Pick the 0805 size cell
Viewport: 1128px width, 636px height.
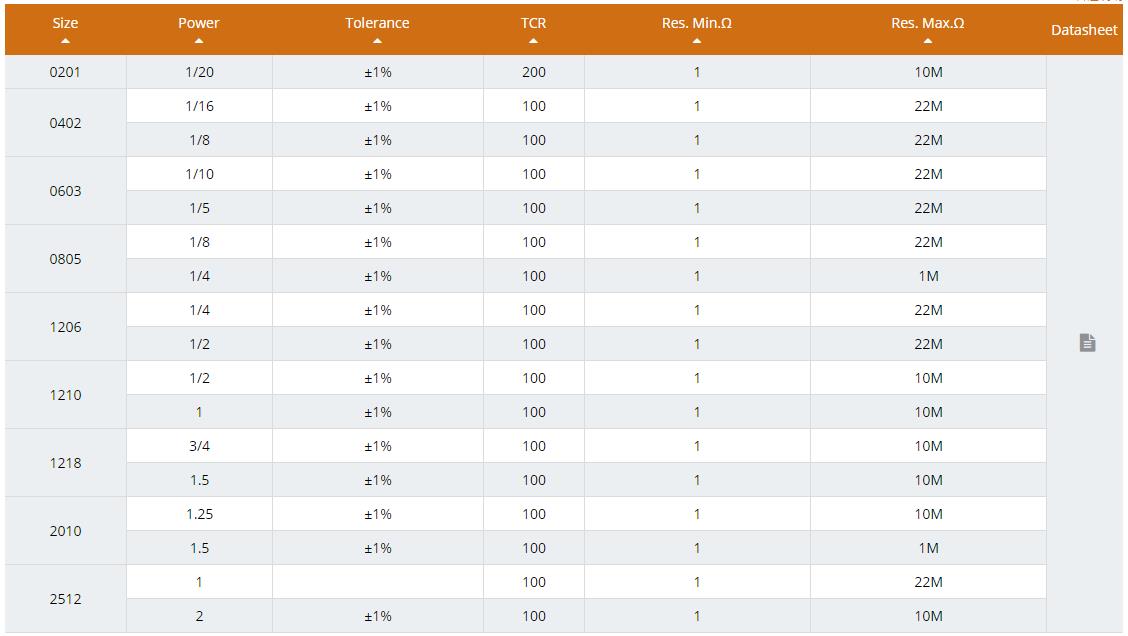pos(65,259)
